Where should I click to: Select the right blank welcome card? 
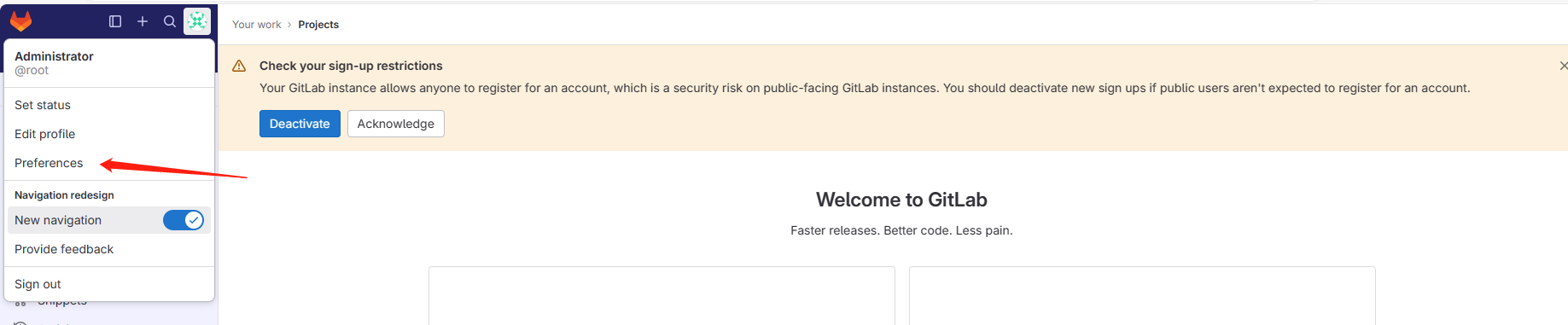[1142, 295]
